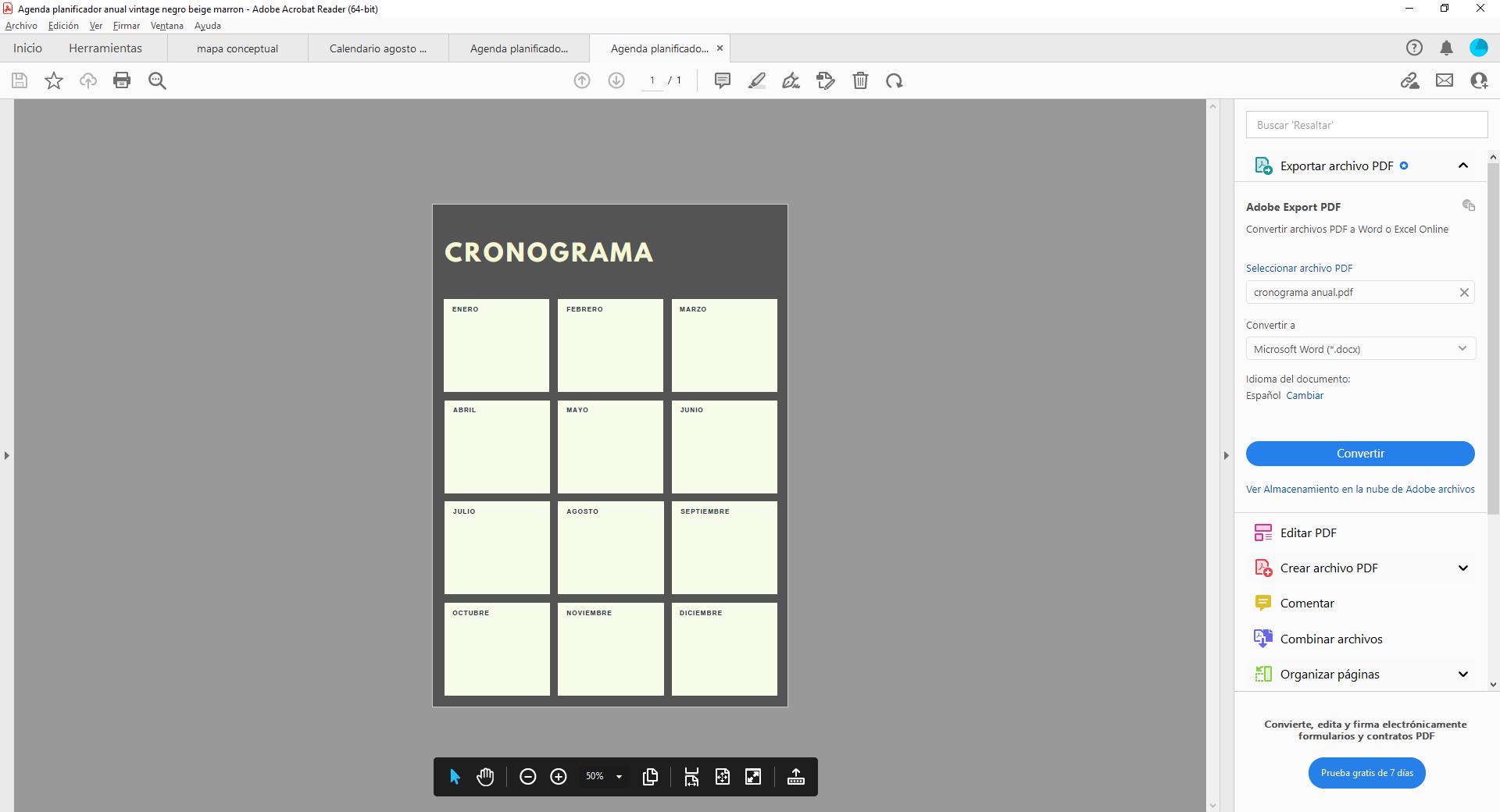This screenshot has width=1500, height=812.
Task: Click Prueba gratis de 7 días button
Action: click(x=1367, y=773)
